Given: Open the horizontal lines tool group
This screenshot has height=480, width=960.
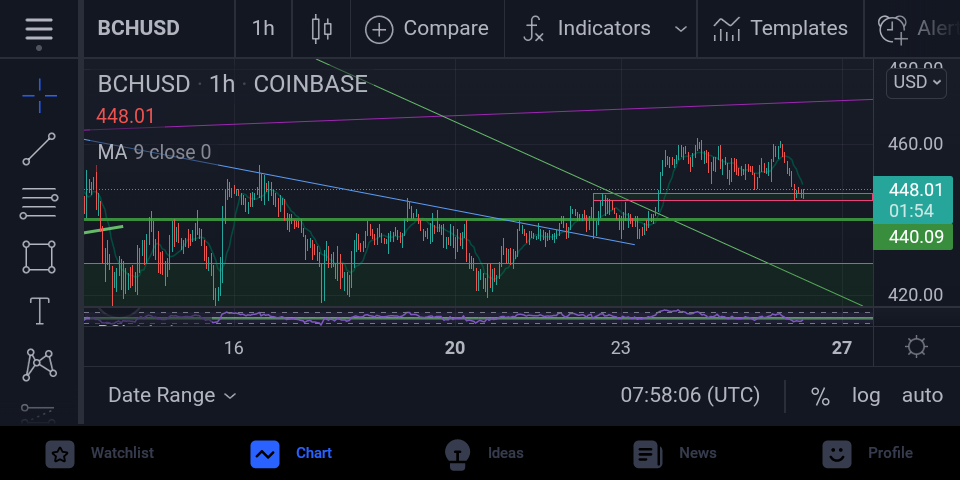Looking at the screenshot, I should tap(40, 203).
